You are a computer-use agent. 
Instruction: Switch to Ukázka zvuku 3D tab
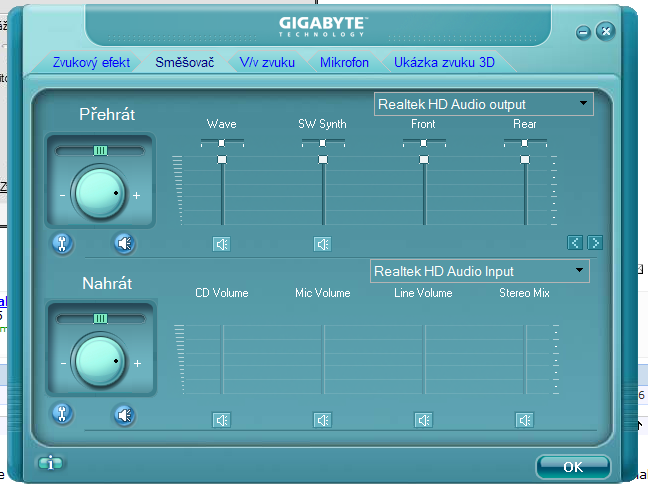point(444,62)
